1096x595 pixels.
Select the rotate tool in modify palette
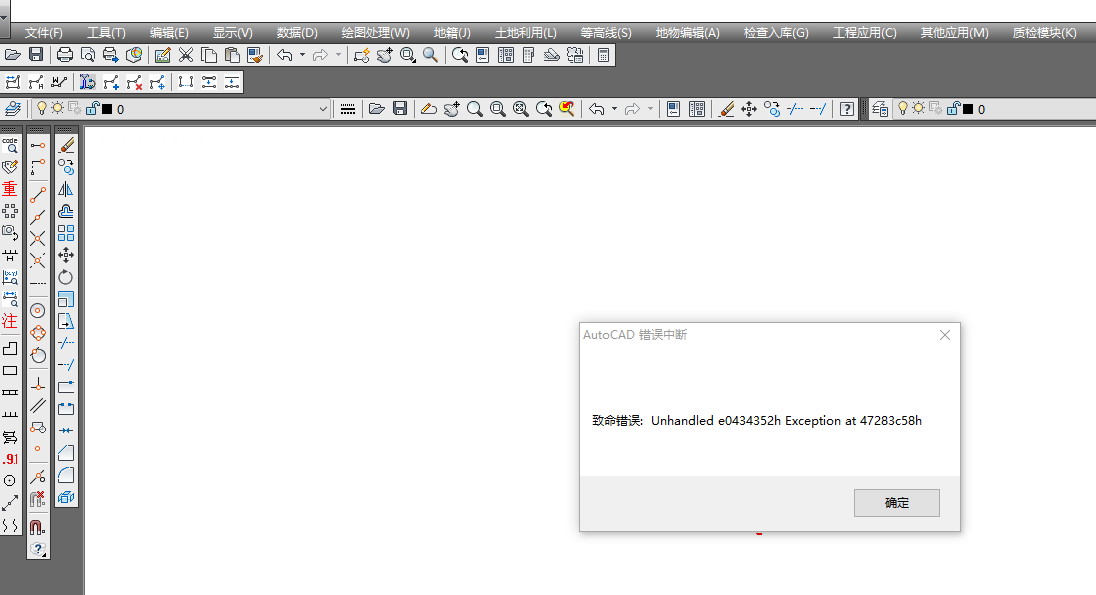click(66, 277)
